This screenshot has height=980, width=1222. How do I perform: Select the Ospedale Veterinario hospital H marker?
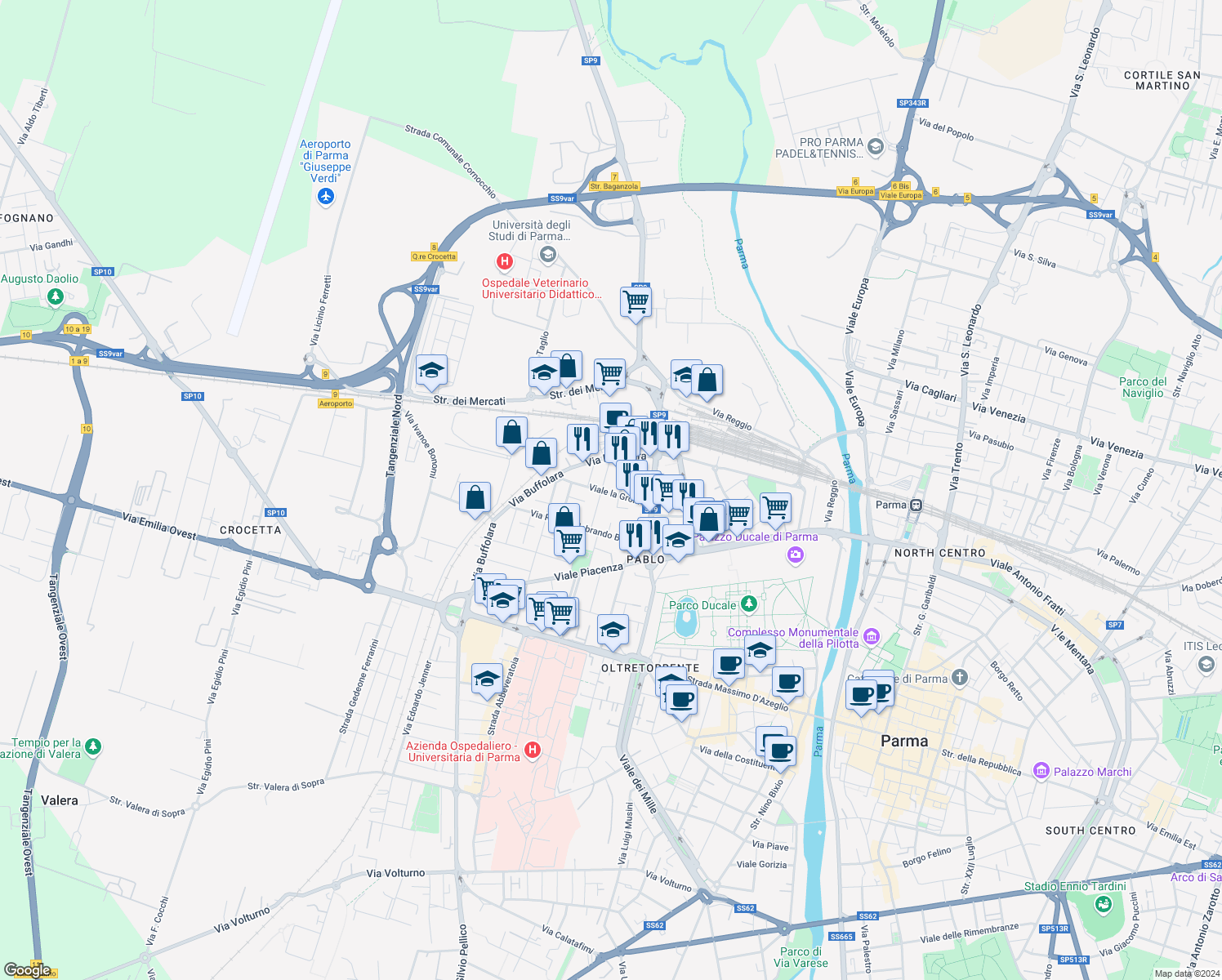(505, 262)
